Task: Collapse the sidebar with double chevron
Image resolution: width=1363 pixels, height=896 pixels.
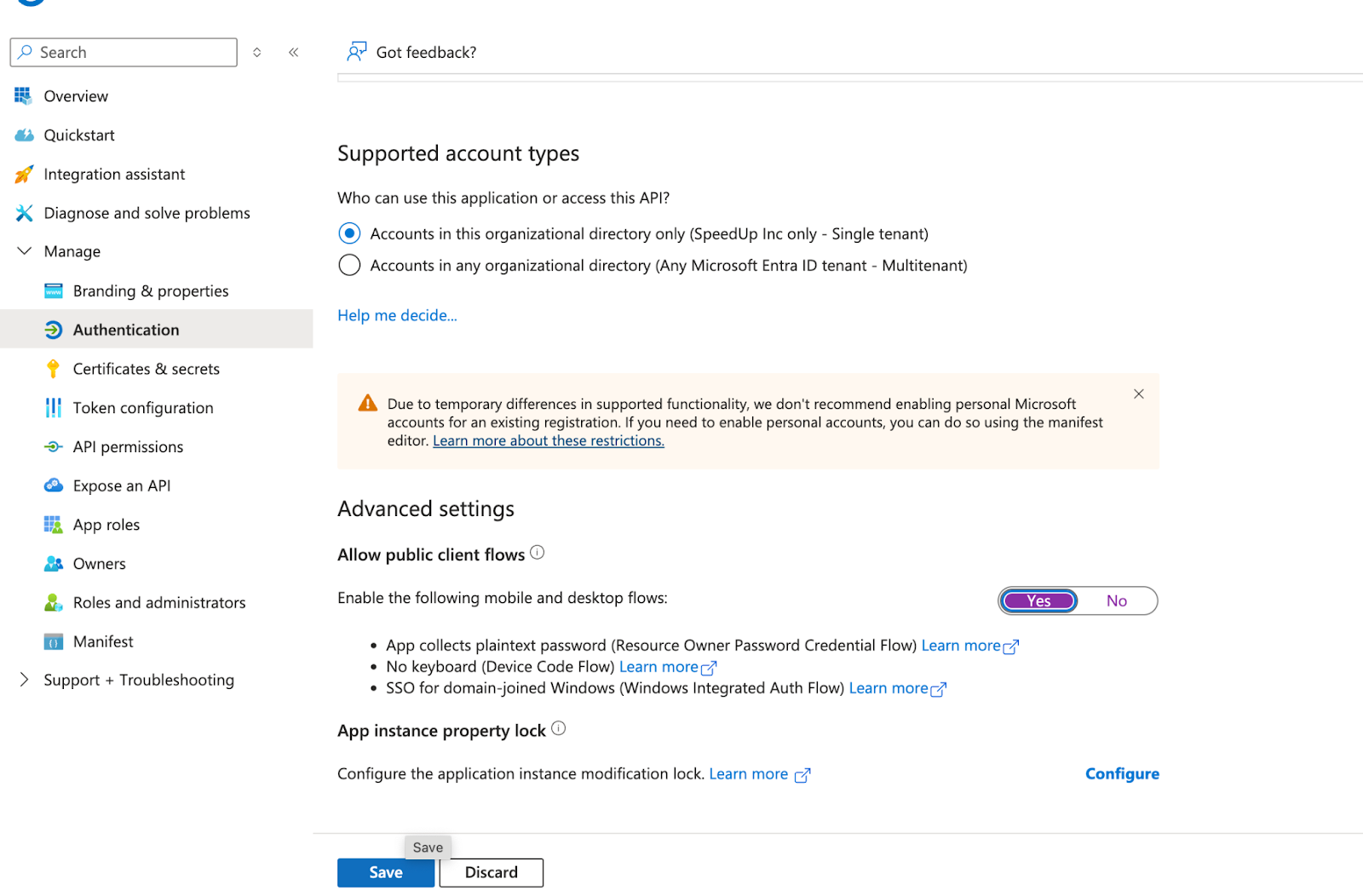Action: [294, 53]
